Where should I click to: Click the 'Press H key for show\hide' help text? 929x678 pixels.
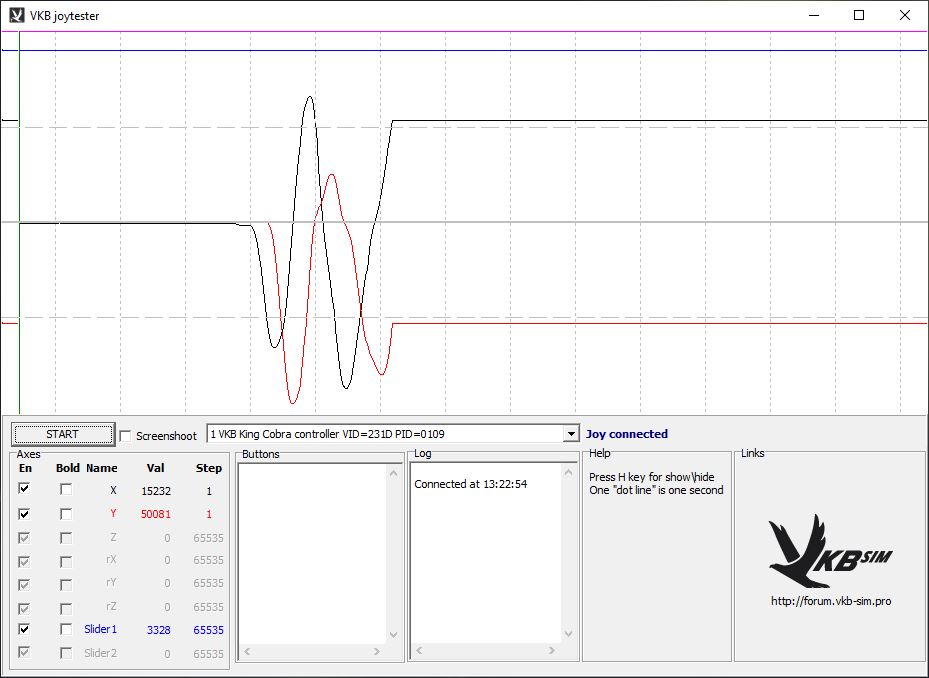click(652, 477)
